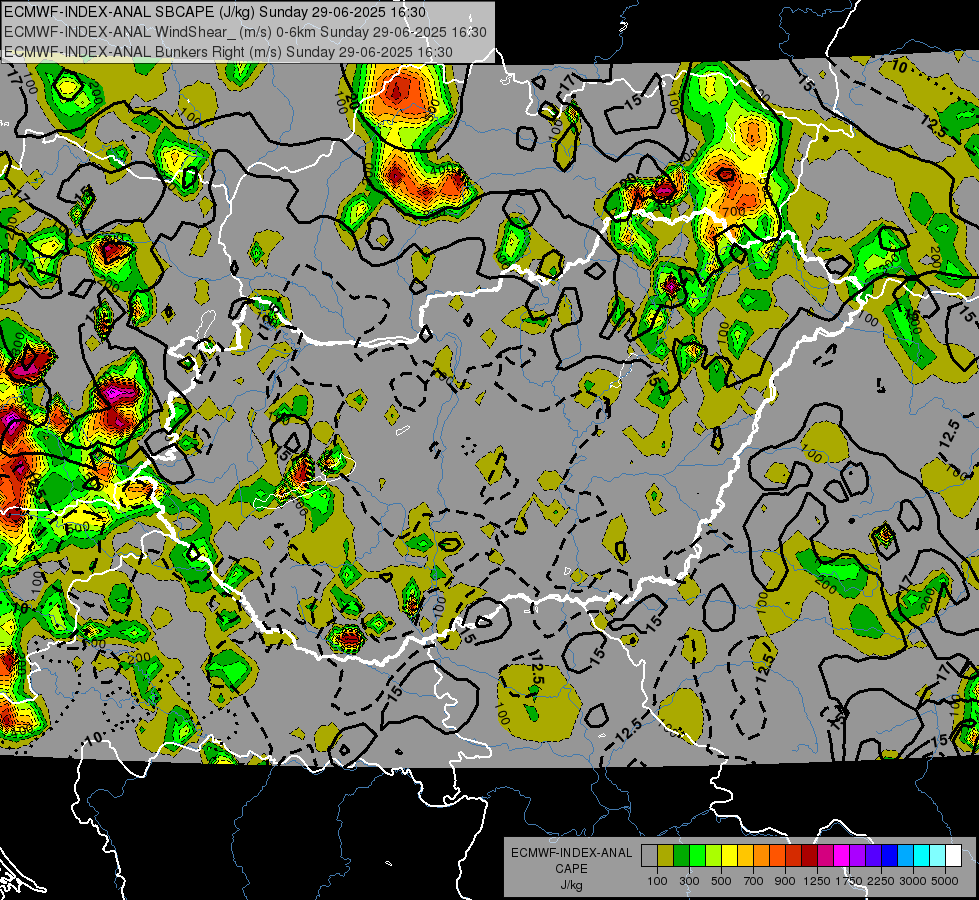Click the legend value 300
979x900 pixels.
(689, 881)
